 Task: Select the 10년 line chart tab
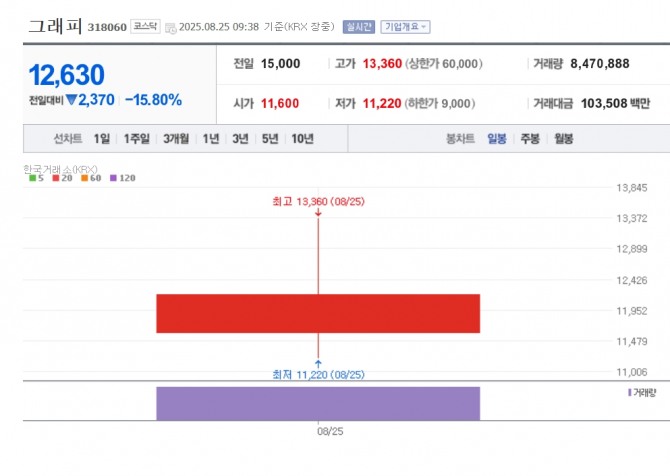tap(303, 139)
